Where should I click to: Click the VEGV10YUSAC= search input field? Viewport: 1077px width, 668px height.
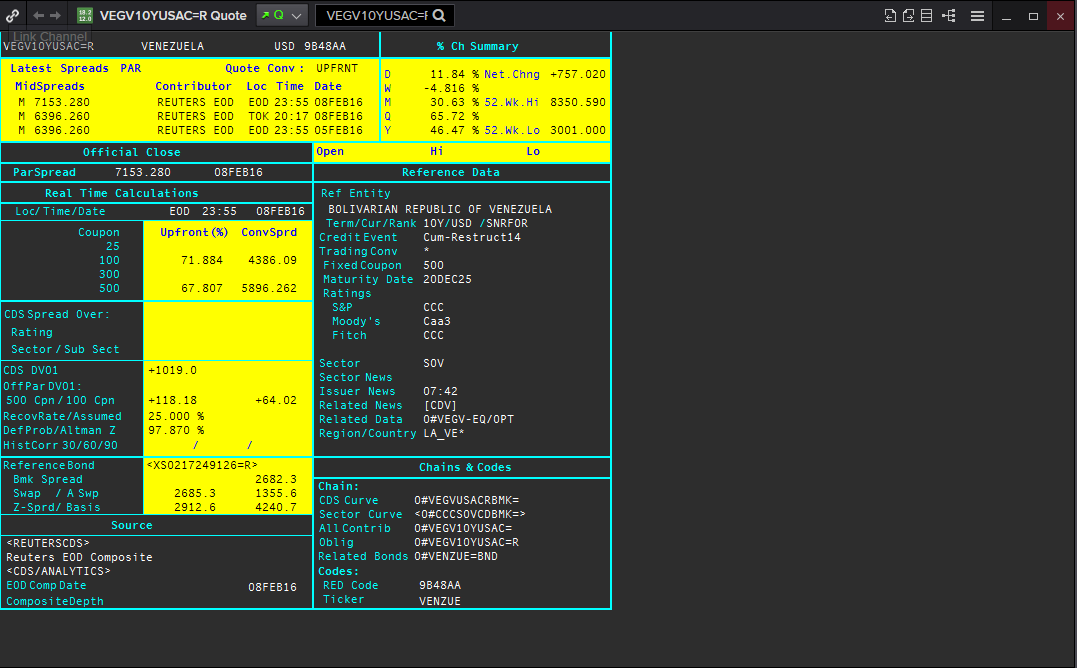(x=376, y=15)
